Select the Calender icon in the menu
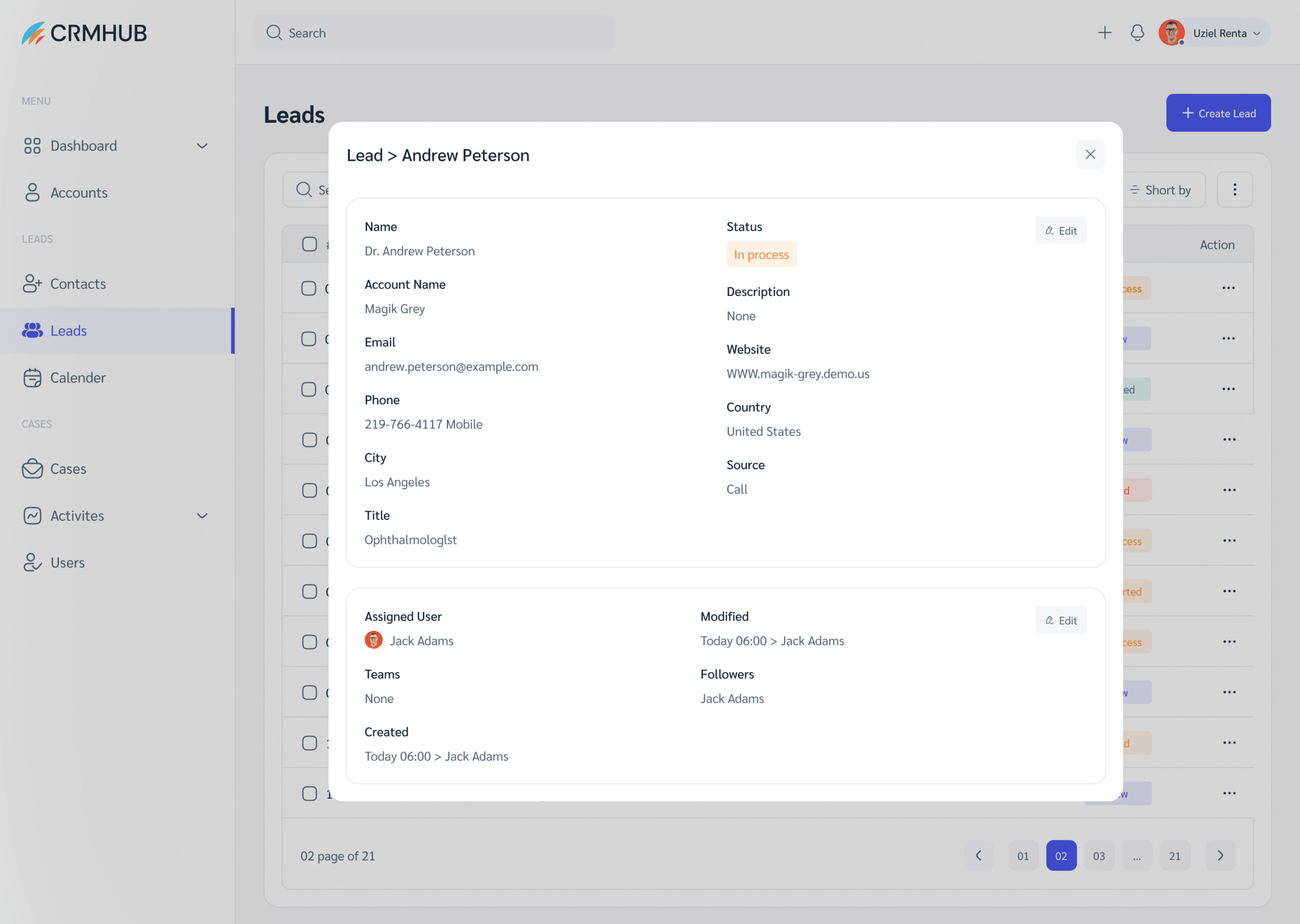The height and width of the screenshot is (924, 1300). click(32, 377)
